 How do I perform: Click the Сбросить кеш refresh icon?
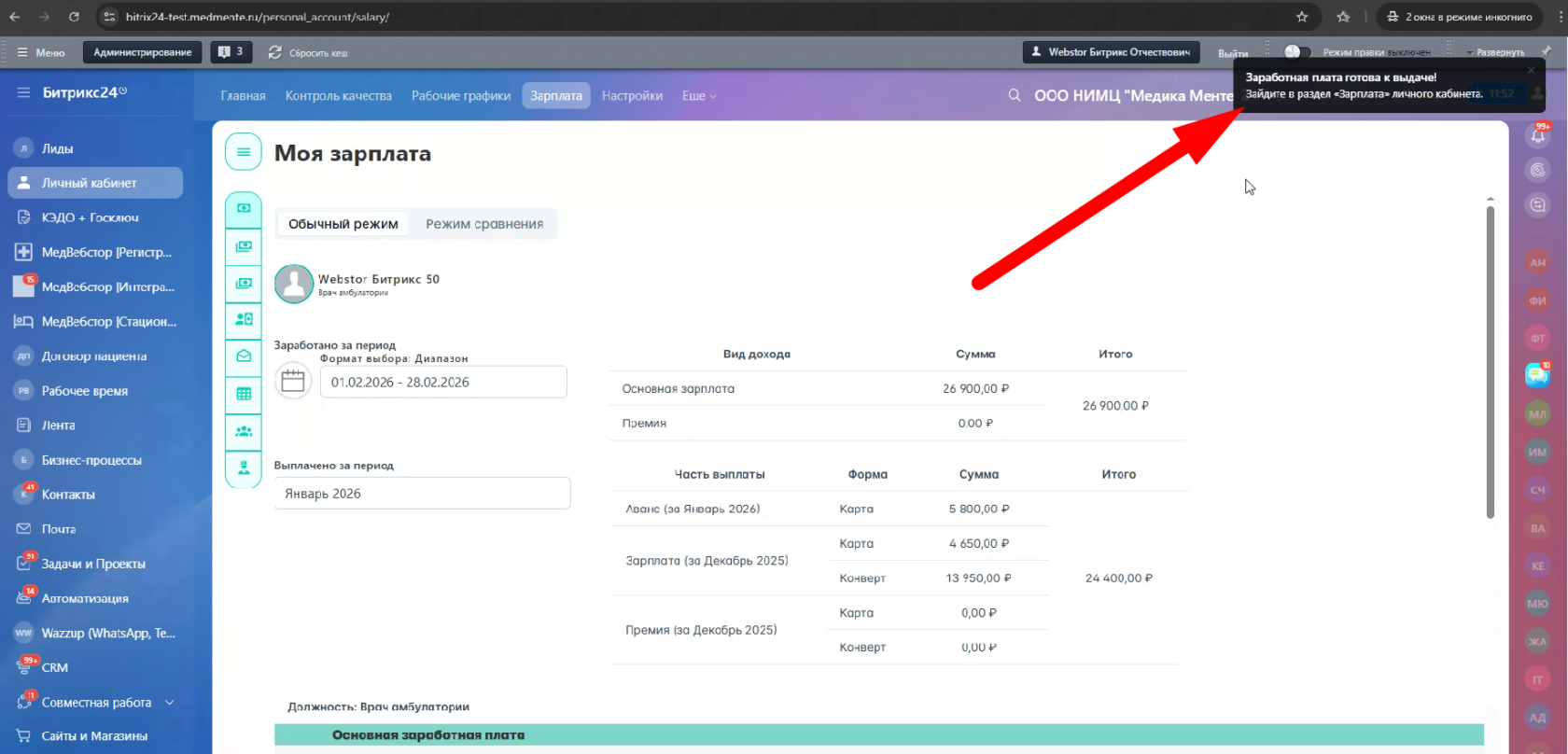[275, 52]
